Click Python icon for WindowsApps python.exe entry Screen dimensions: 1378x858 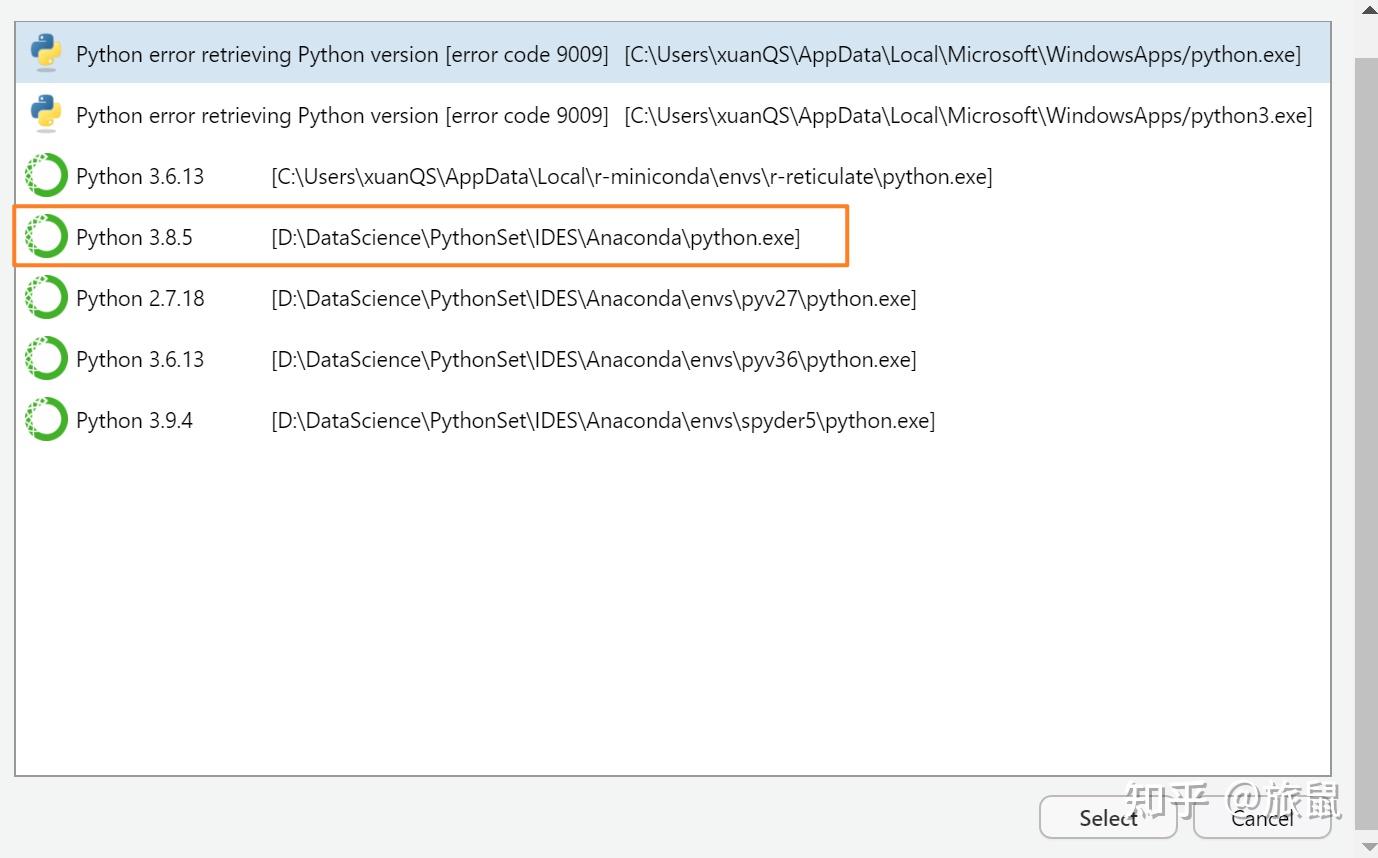tap(46, 54)
